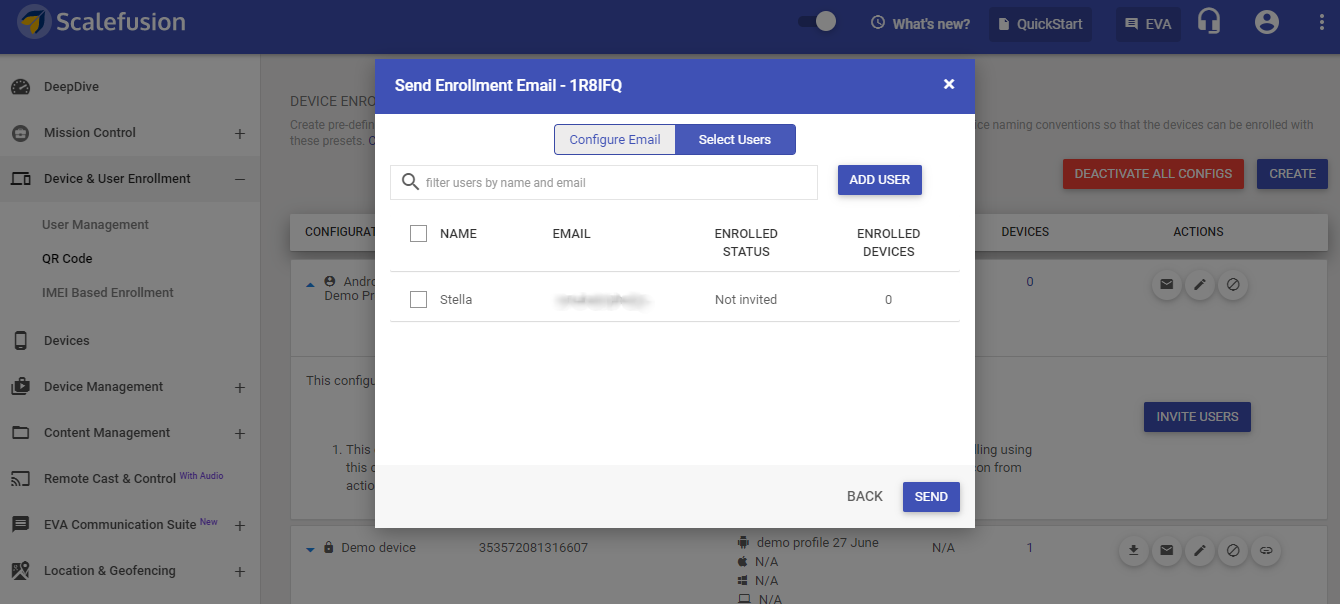Click the filter users search field

[604, 183]
